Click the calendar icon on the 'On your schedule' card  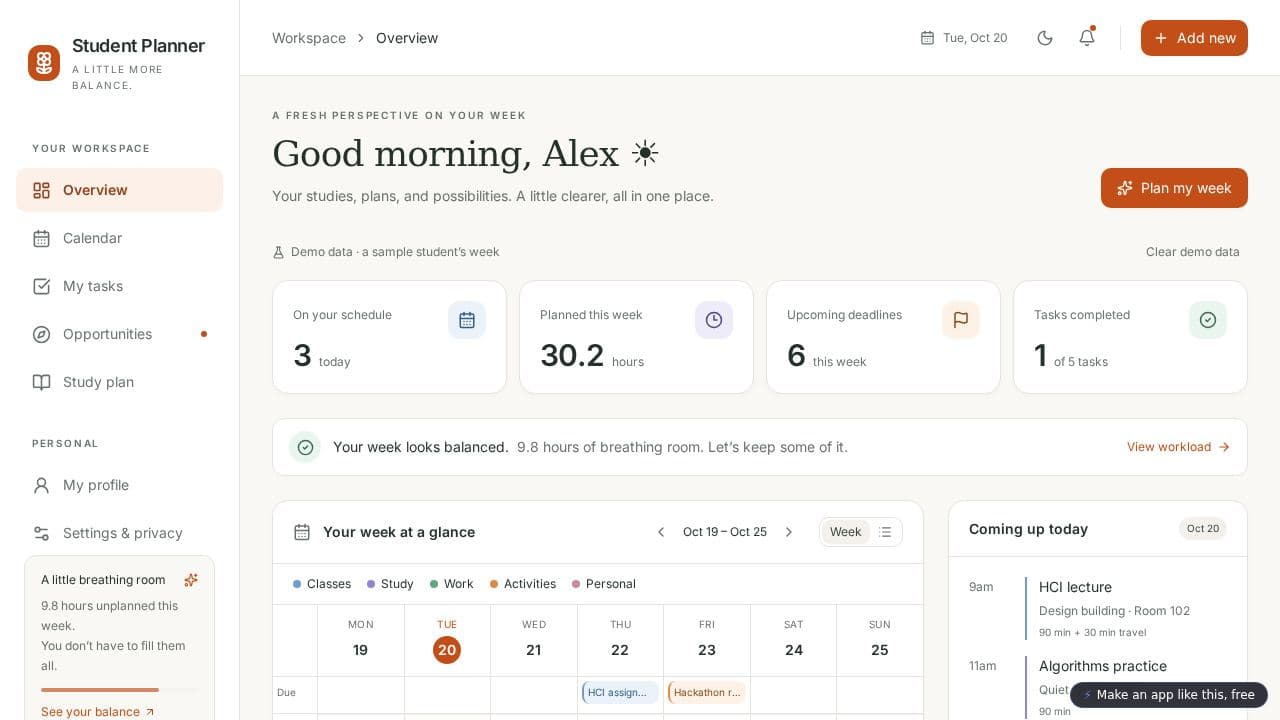pyautogui.click(x=467, y=320)
